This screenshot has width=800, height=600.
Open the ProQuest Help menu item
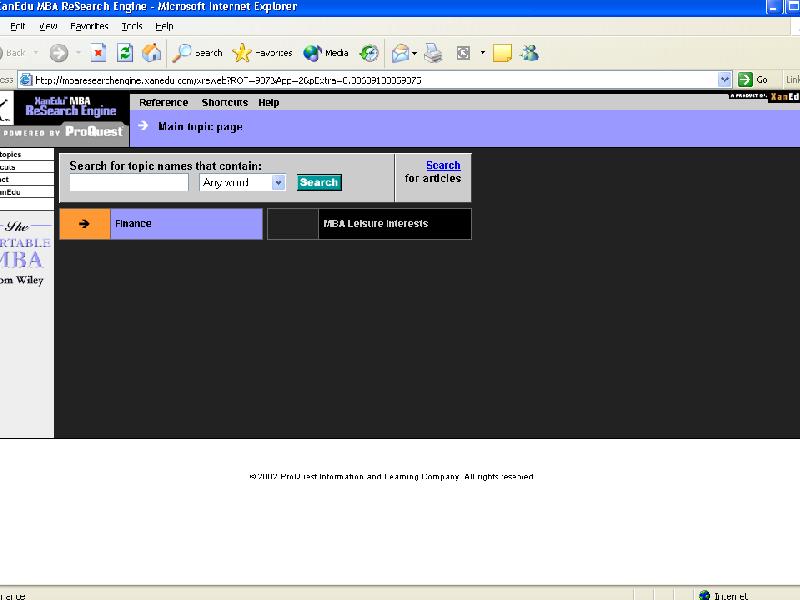(x=268, y=103)
